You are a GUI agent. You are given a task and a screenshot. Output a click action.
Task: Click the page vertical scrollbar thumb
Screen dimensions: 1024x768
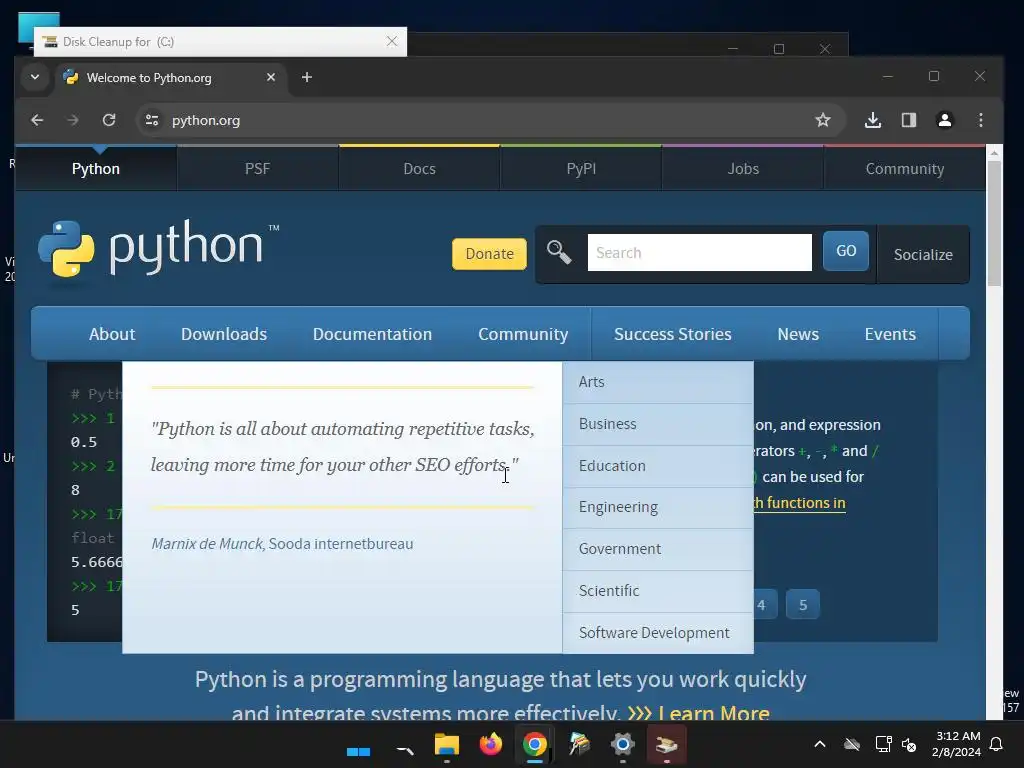(x=994, y=223)
